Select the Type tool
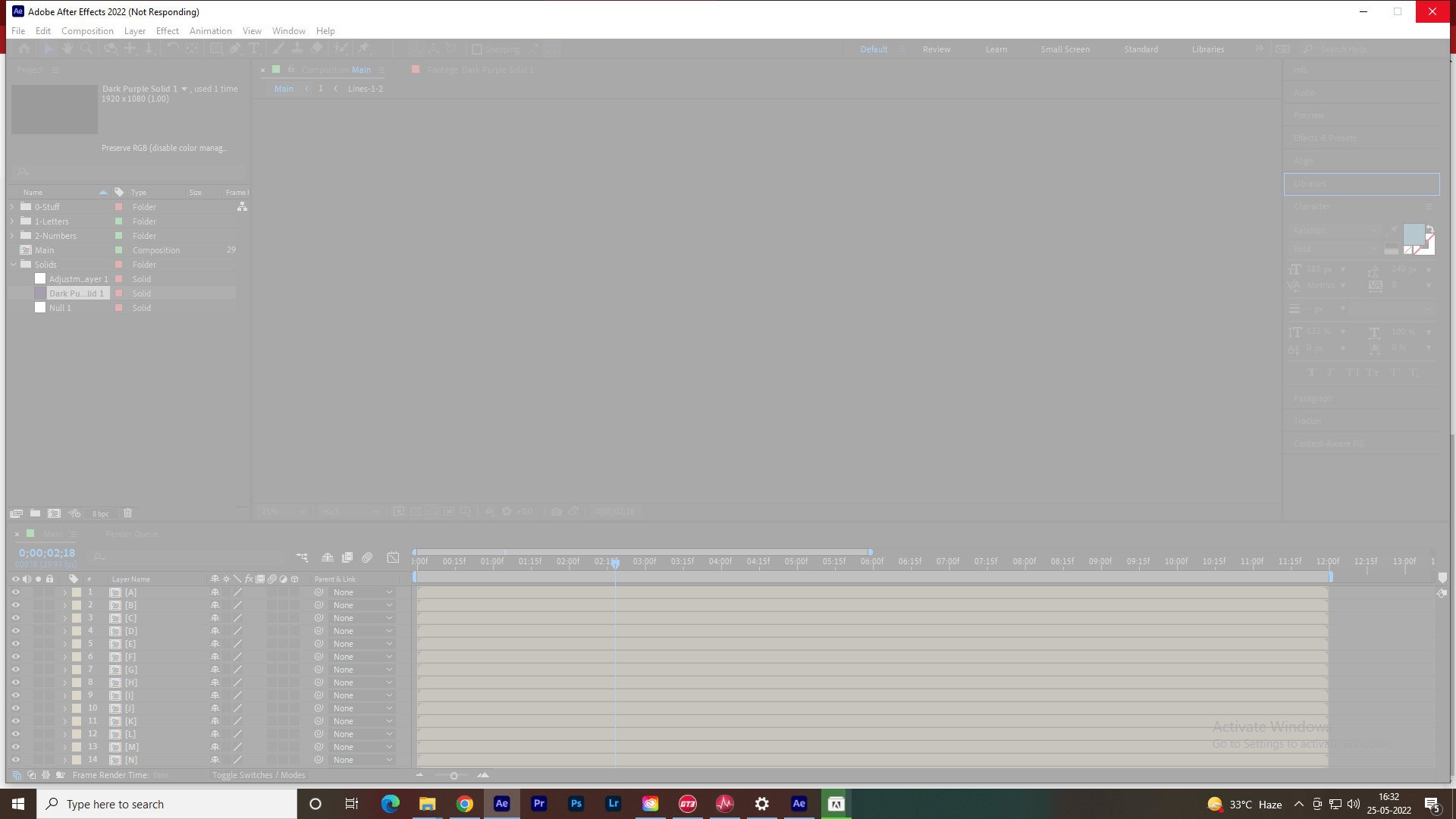Viewport: 1456px width, 819px height. (x=256, y=48)
